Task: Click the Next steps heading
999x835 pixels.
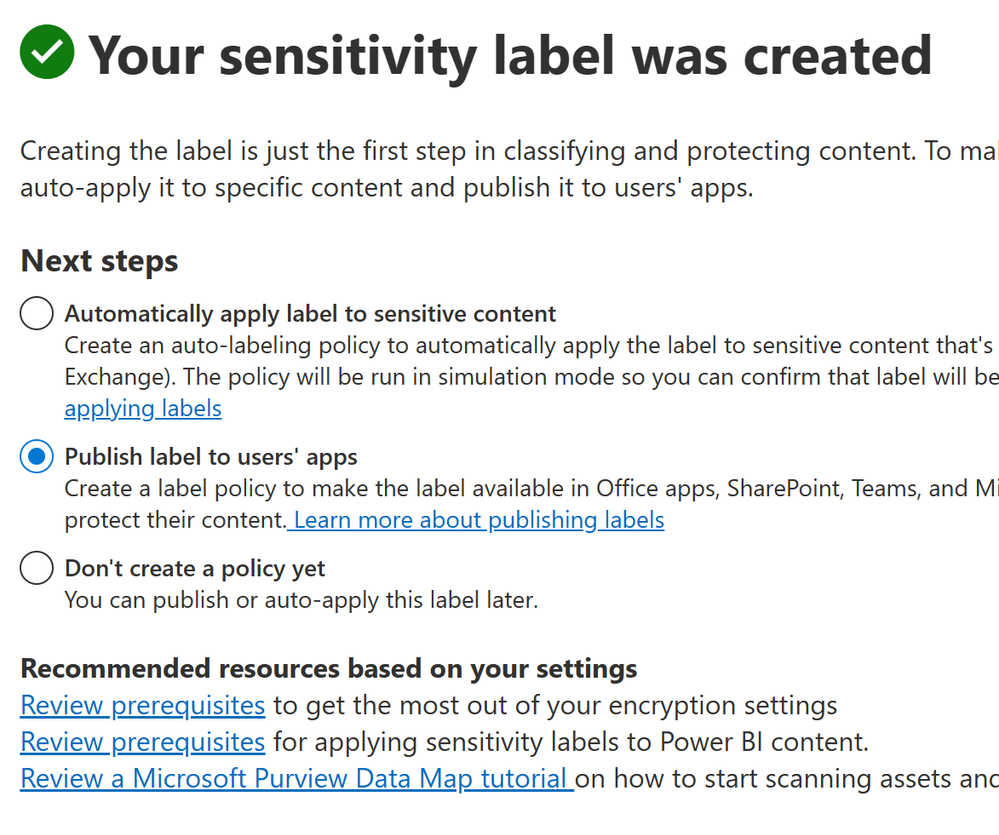Action: click(x=99, y=260)
